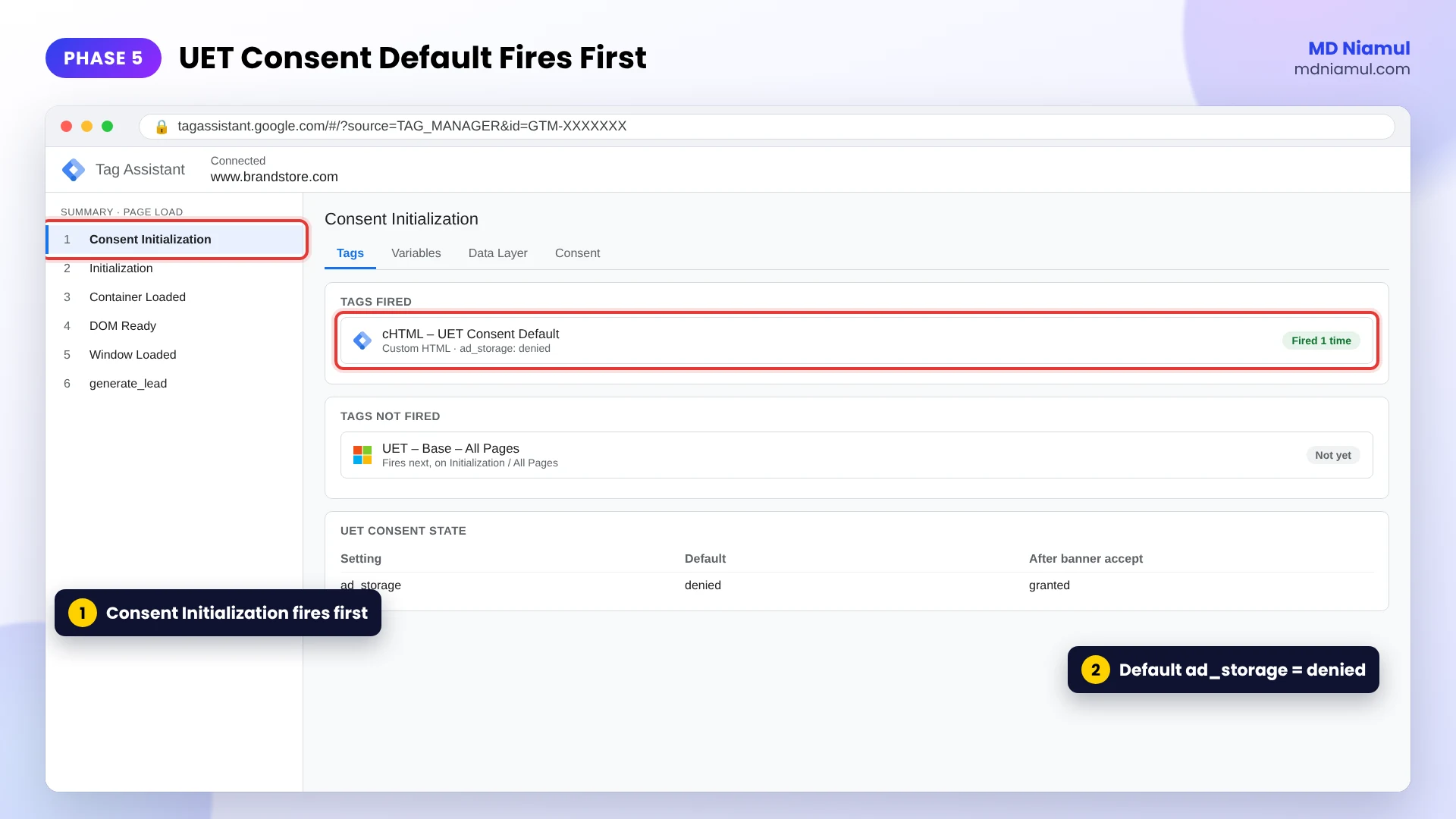Click the yellow minimize window button
This screenshot has height=819, width=1456.
86,127
